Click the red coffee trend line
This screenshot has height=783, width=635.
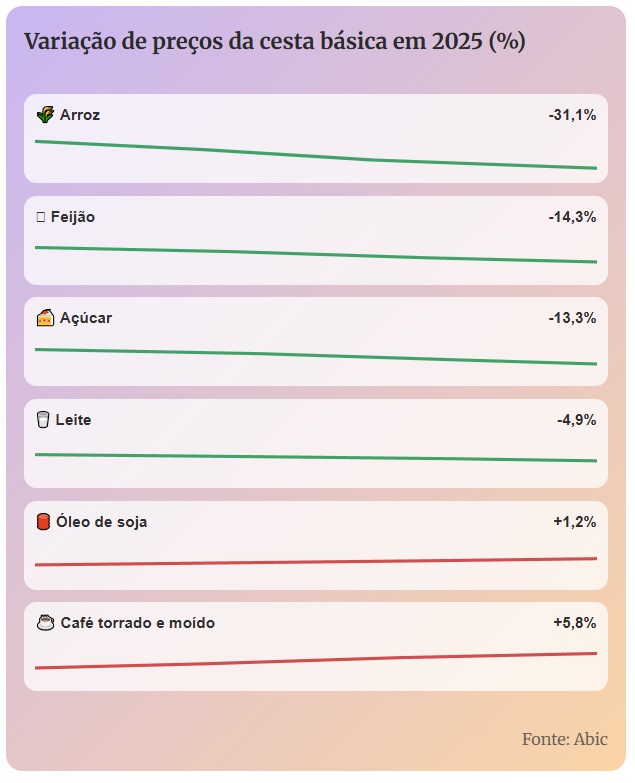315,660
